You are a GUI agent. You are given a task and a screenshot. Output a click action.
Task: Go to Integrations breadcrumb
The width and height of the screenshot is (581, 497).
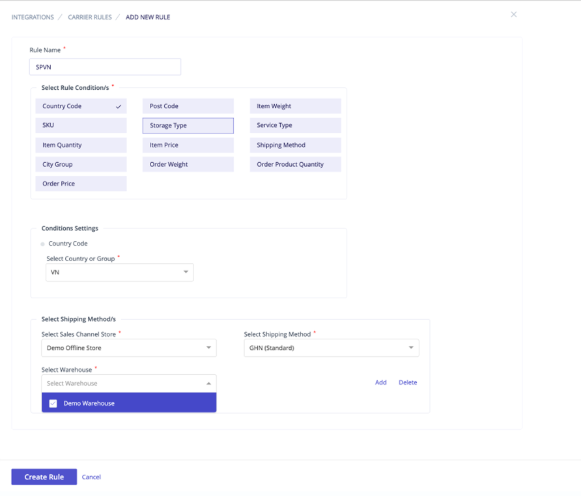33,17
